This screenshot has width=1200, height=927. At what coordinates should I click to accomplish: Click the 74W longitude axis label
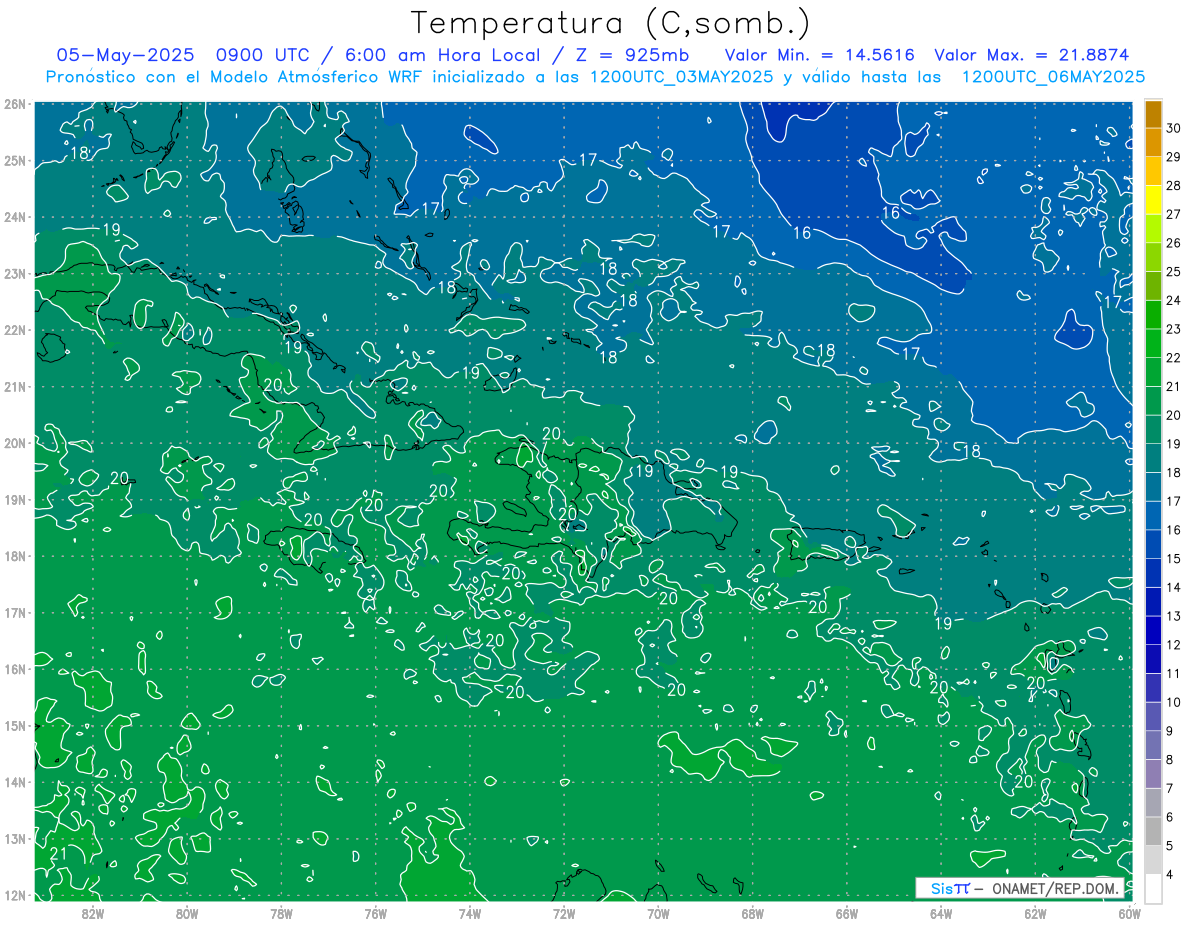[470, 913]
